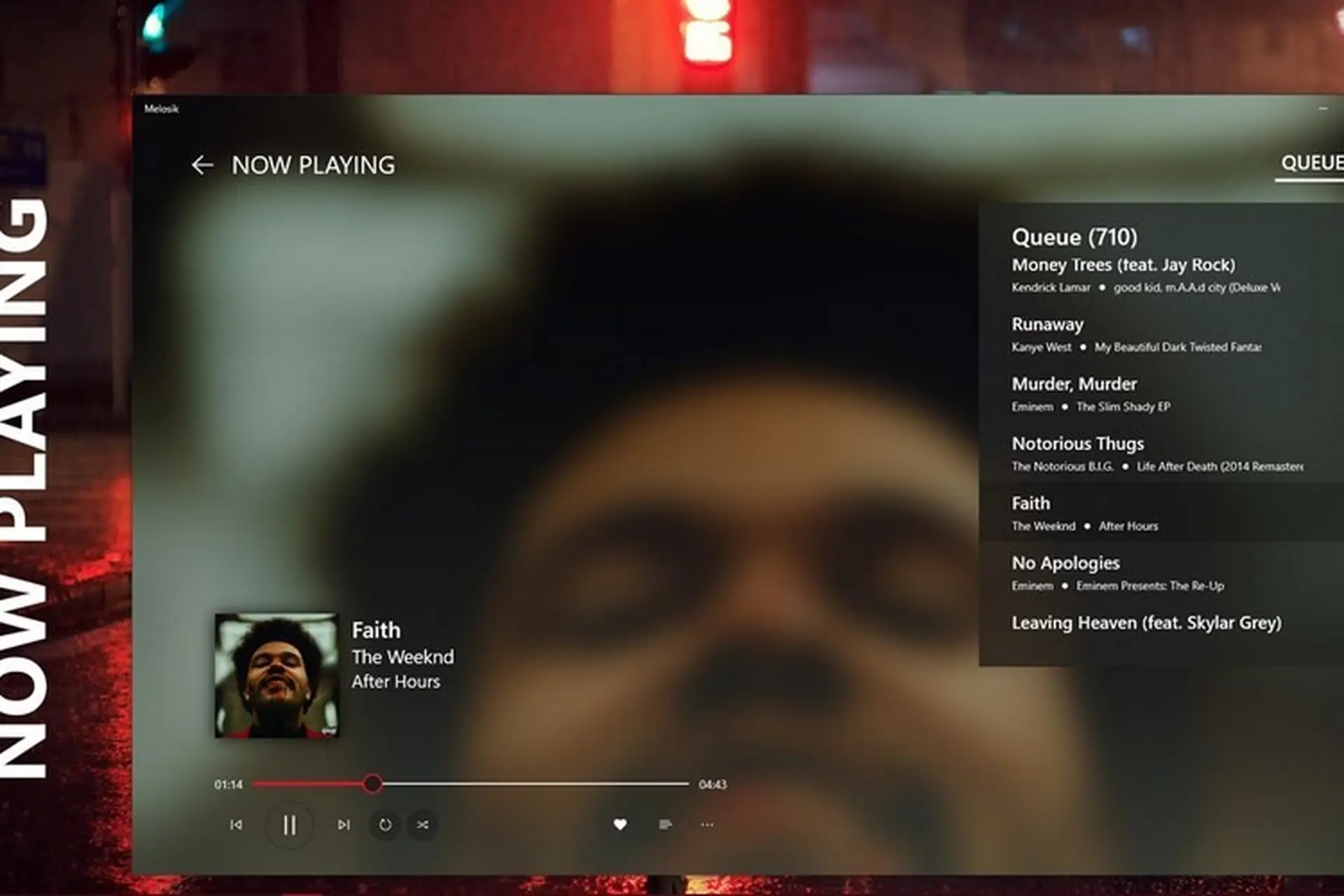
Task: Play No Apologies from the queue
Action: pyautogui.click(x=1161, y=573)
